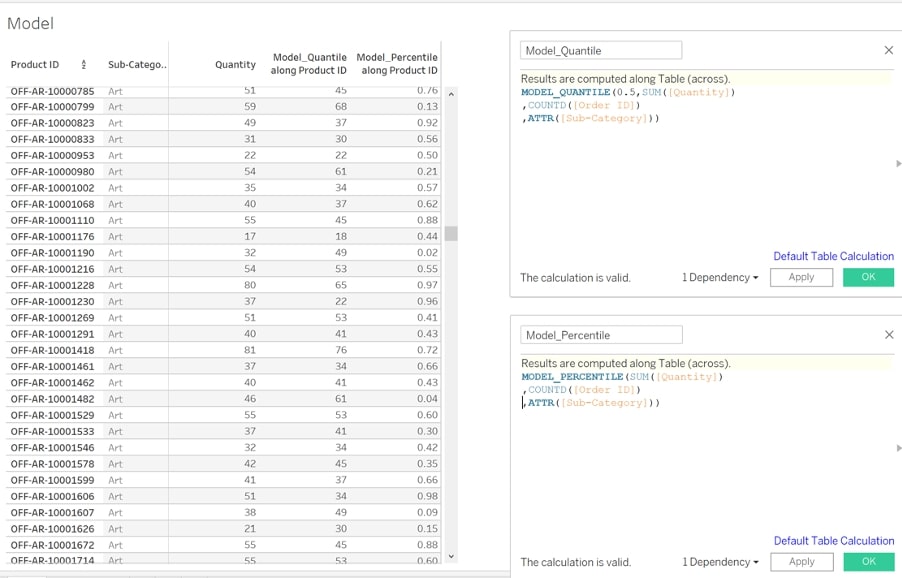This screenshot has height=578, width=902.
Task: Click Quantity value 17 for OFF-AR-10001176
Action: click(x=250, y=236)
